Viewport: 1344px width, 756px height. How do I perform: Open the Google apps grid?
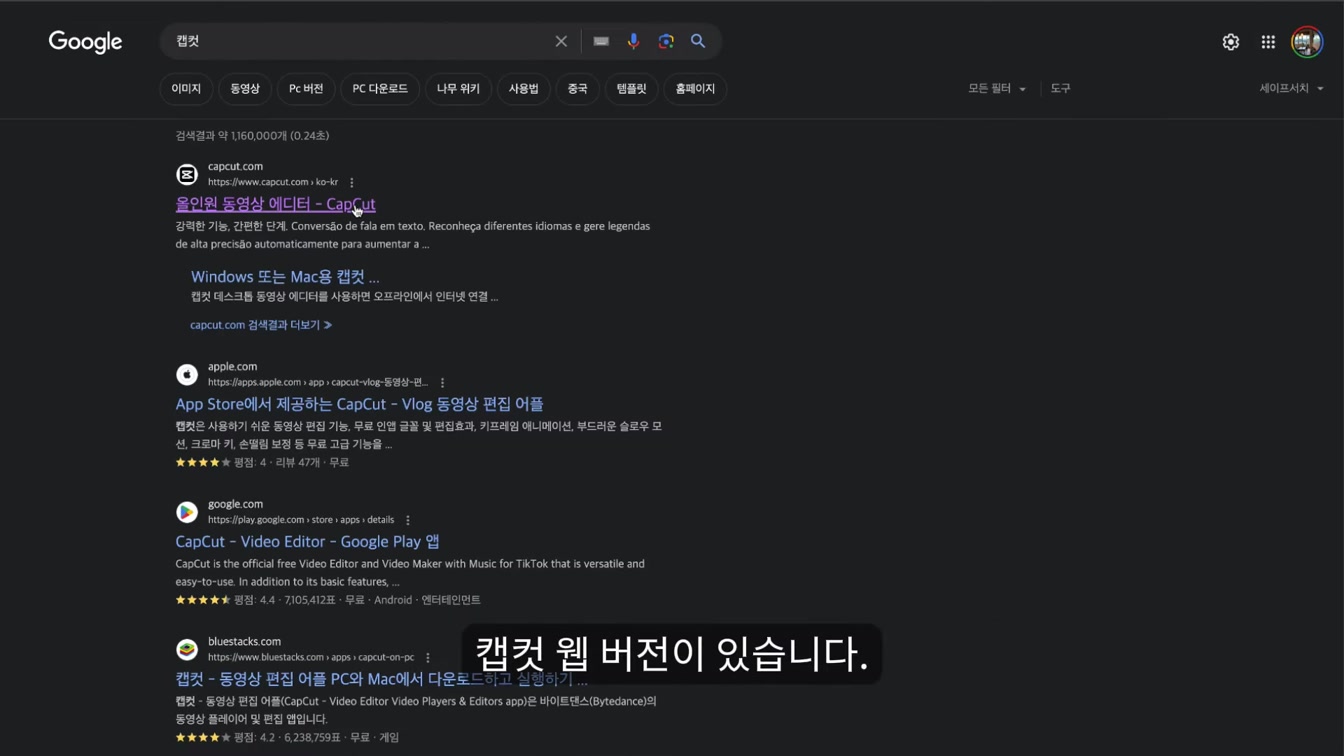tap(1268, 42)
